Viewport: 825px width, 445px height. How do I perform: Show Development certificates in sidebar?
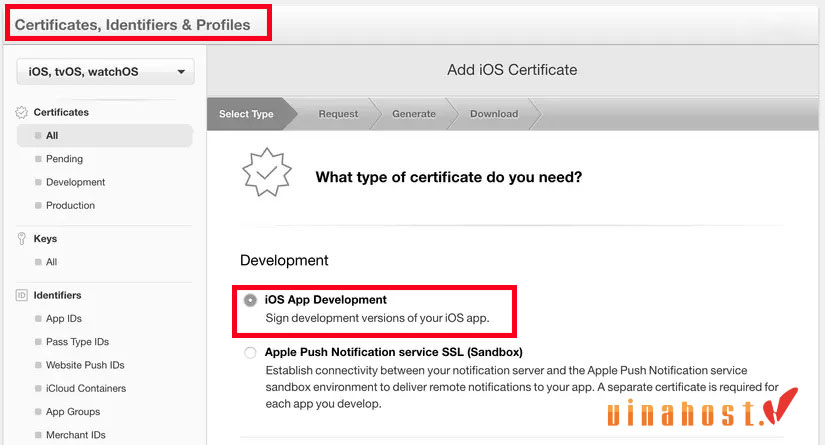tap(75, 182)
